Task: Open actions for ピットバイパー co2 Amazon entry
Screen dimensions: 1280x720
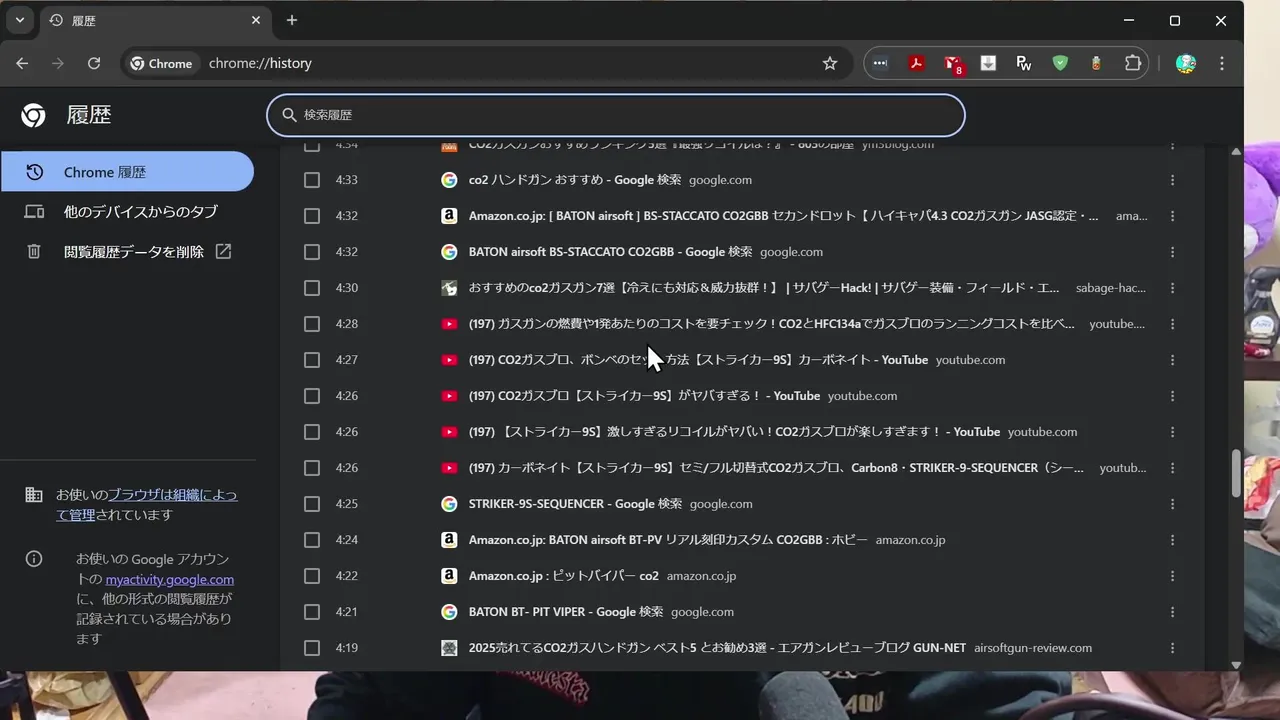Action: coord(1172,576)
